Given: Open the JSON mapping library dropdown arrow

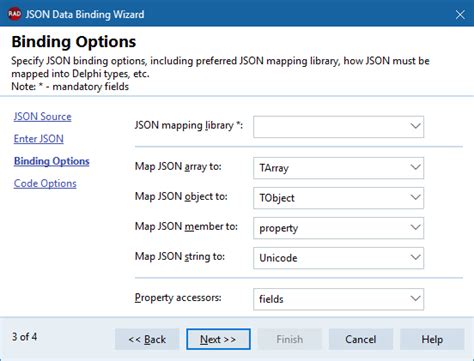Looking at the screenshot, I should pos(415,126).
